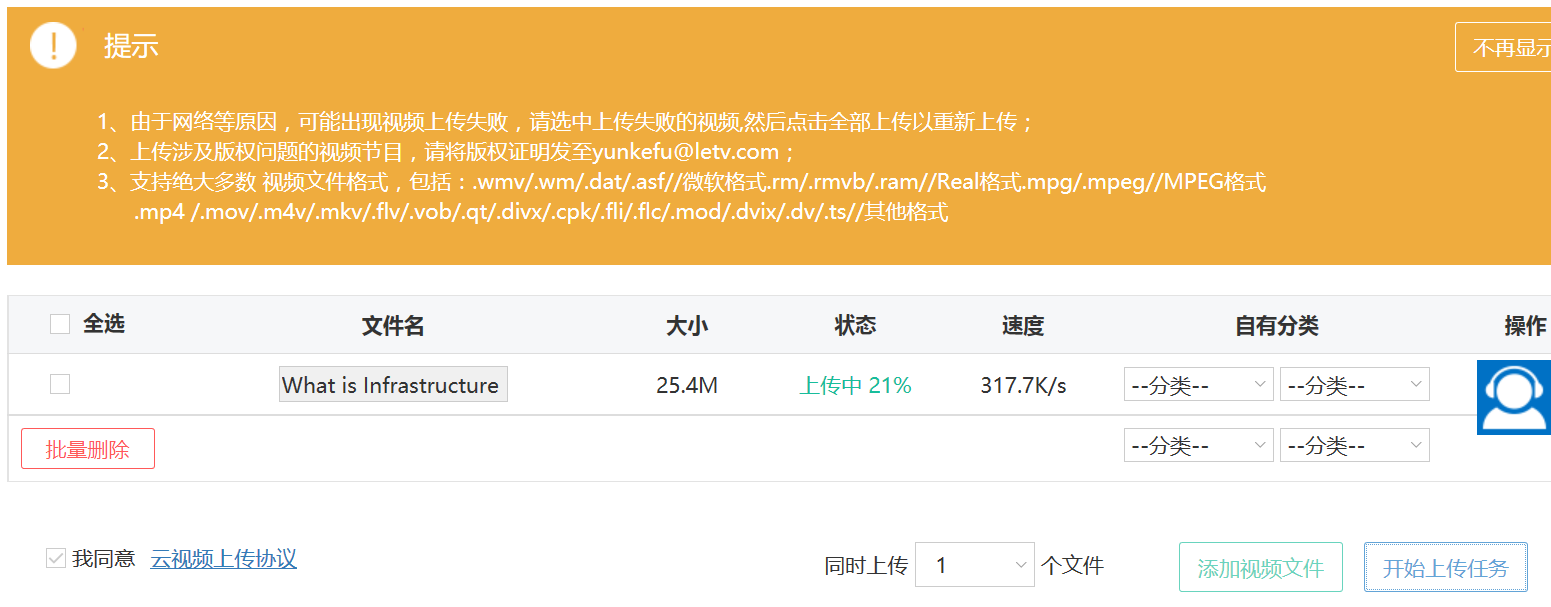Open second 分类 dropdown in the file row

1355,385
